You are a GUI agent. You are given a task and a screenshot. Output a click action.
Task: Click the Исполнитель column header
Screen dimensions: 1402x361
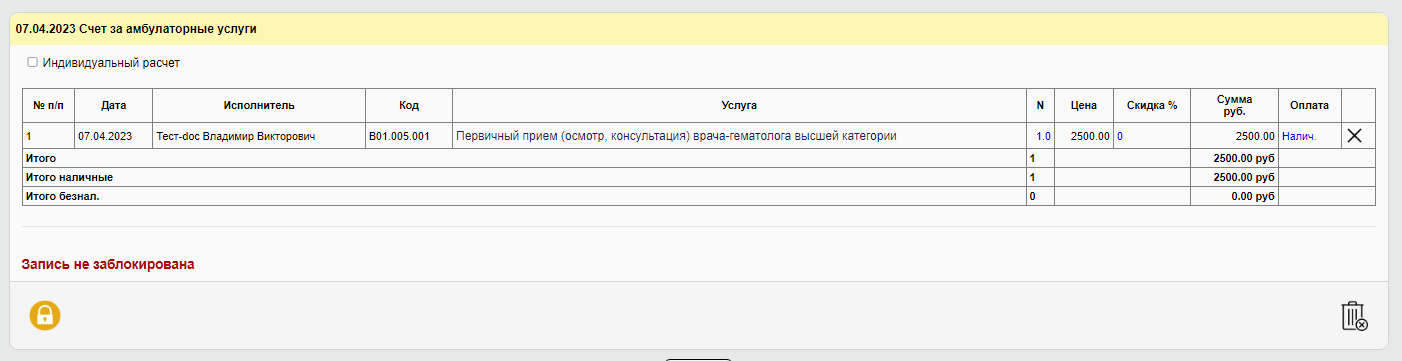(x=259, y=105)
